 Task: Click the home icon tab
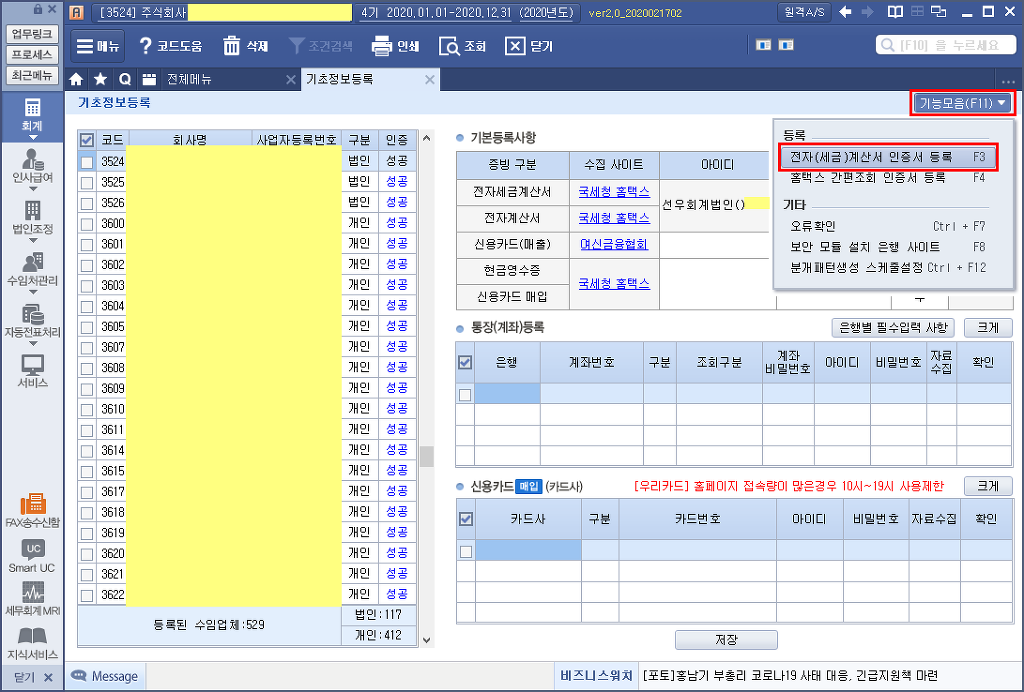point(76,79)
